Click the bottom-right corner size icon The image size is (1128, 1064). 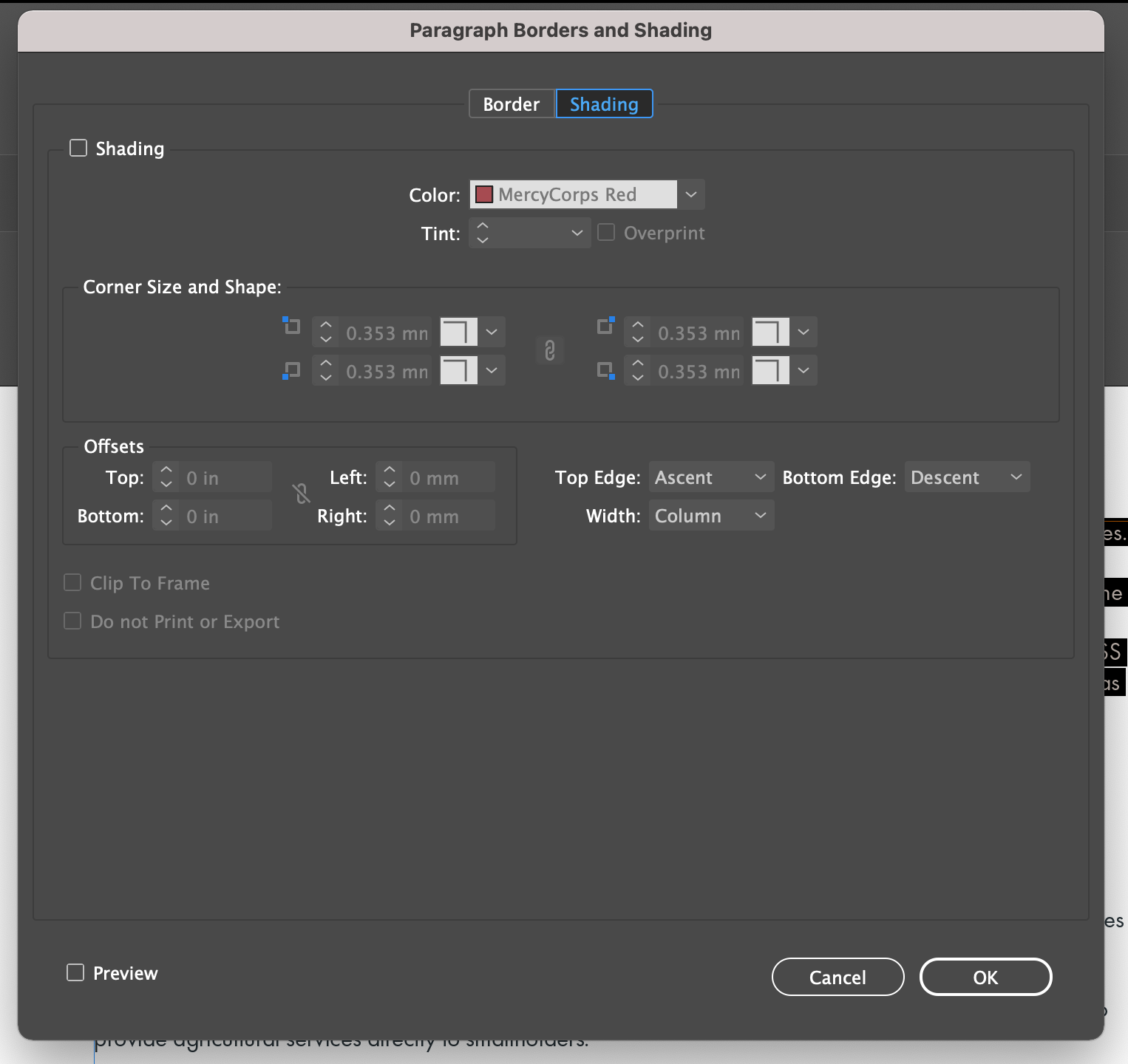point(605,371)
